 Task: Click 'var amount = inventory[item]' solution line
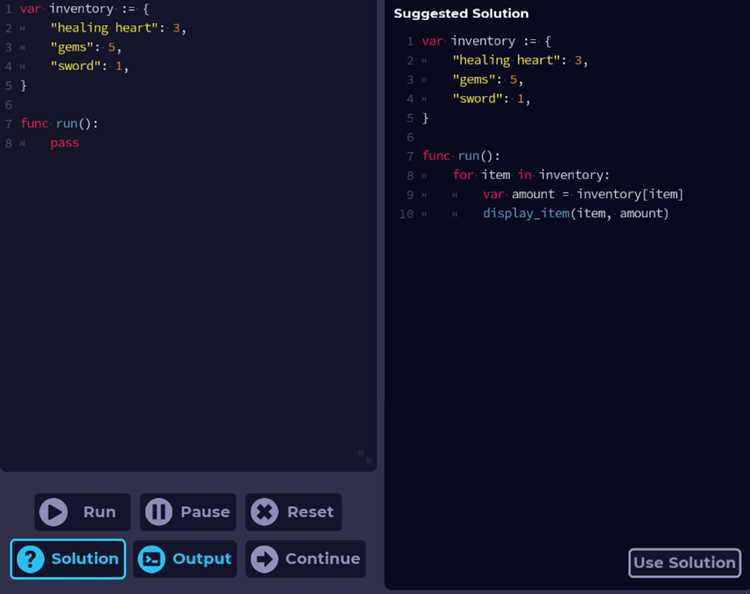pyautogui.click(x=583, y=194)
